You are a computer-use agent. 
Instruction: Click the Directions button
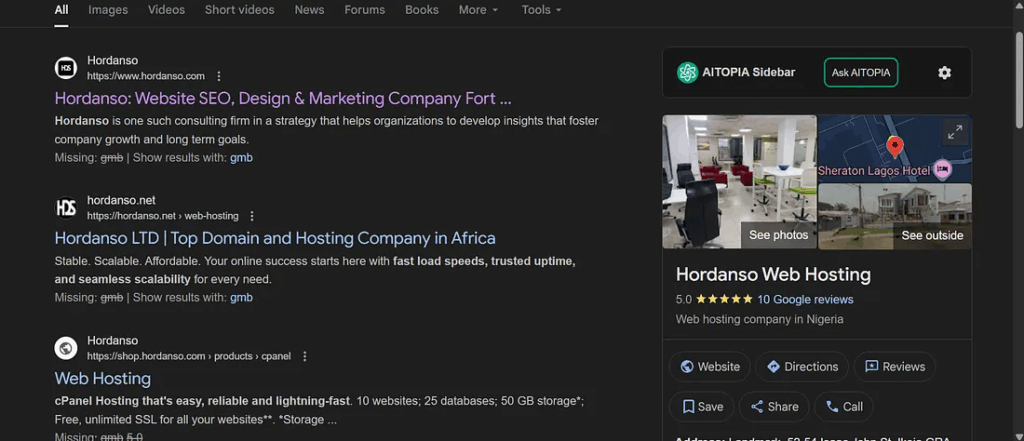pos(801,367)
